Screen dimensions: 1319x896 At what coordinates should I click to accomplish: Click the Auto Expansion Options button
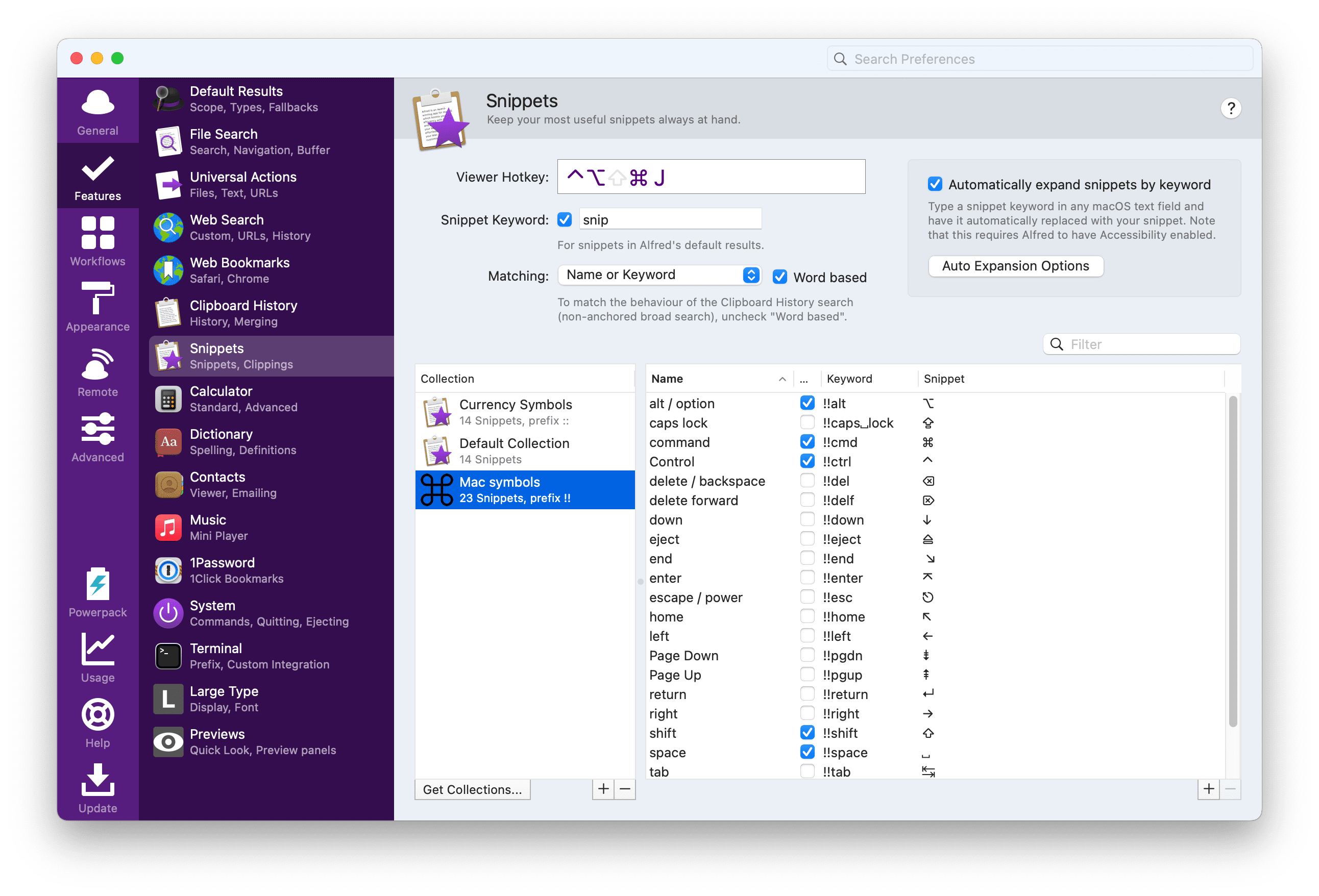1015,266
